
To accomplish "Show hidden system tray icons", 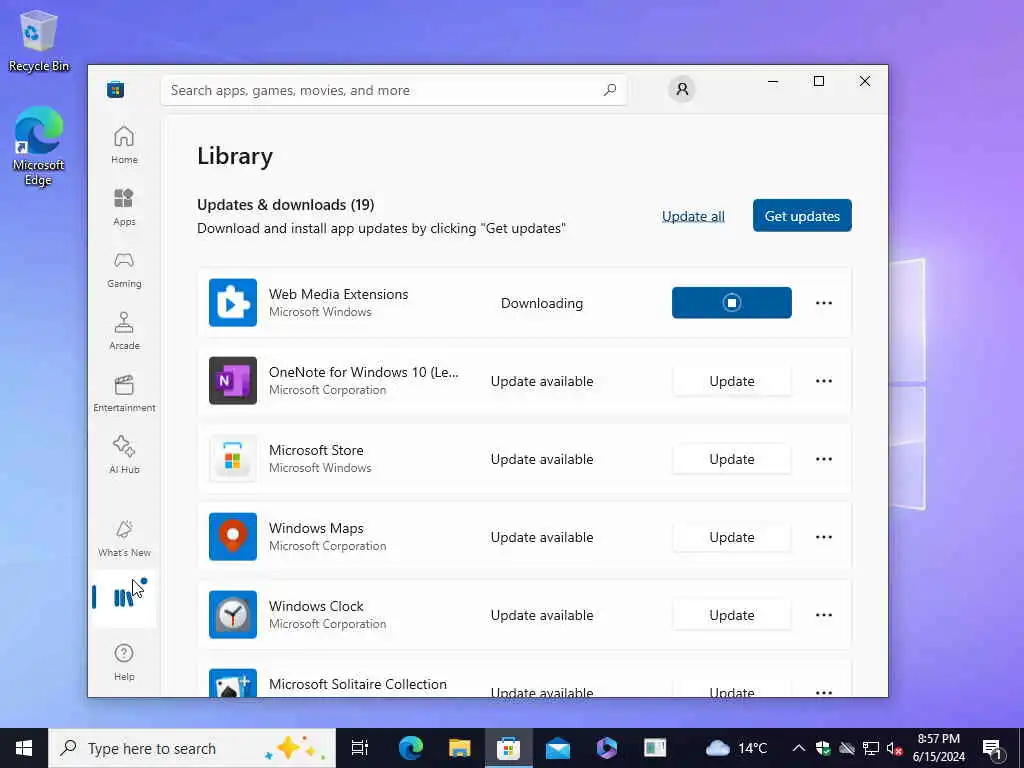I will pyautogui.click(x=798, y=748).
